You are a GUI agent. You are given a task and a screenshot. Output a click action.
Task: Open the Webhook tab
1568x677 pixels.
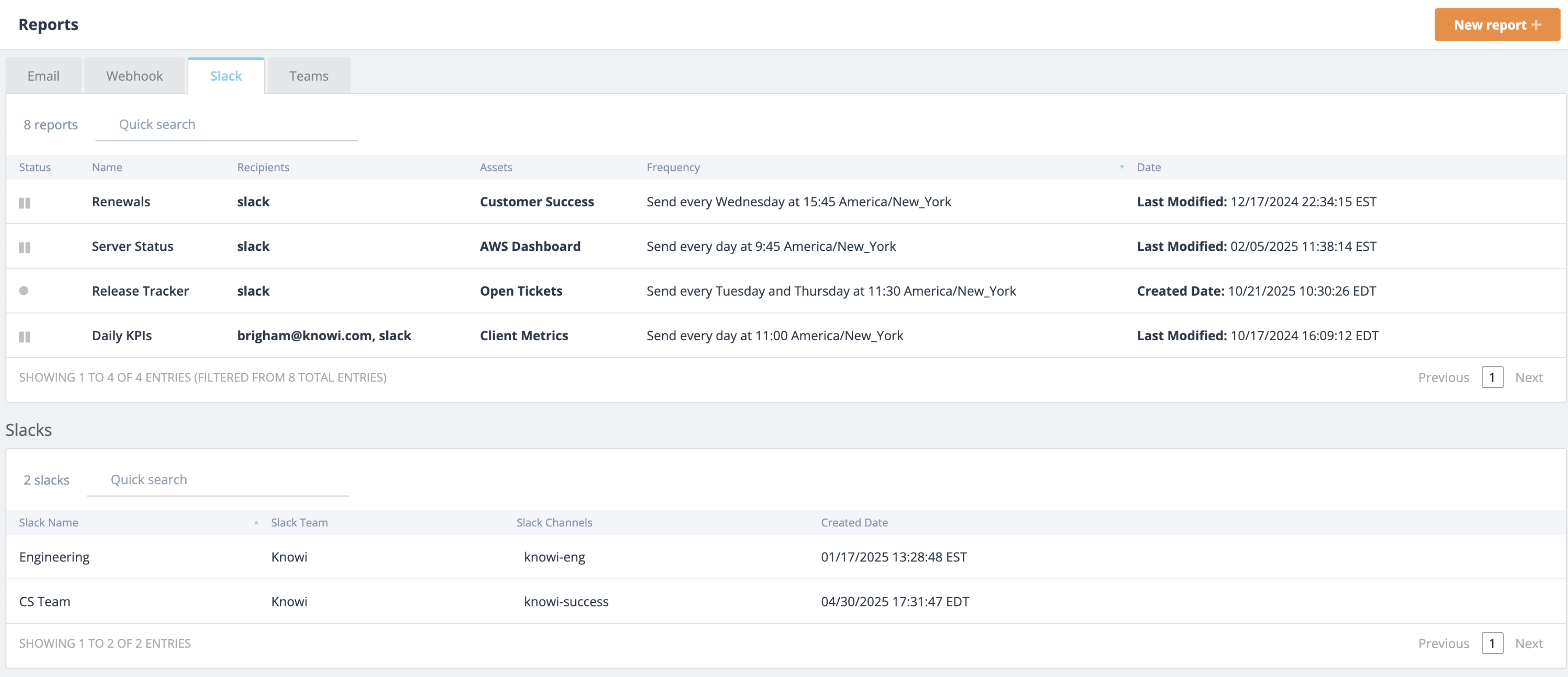(x=134, y=75)
